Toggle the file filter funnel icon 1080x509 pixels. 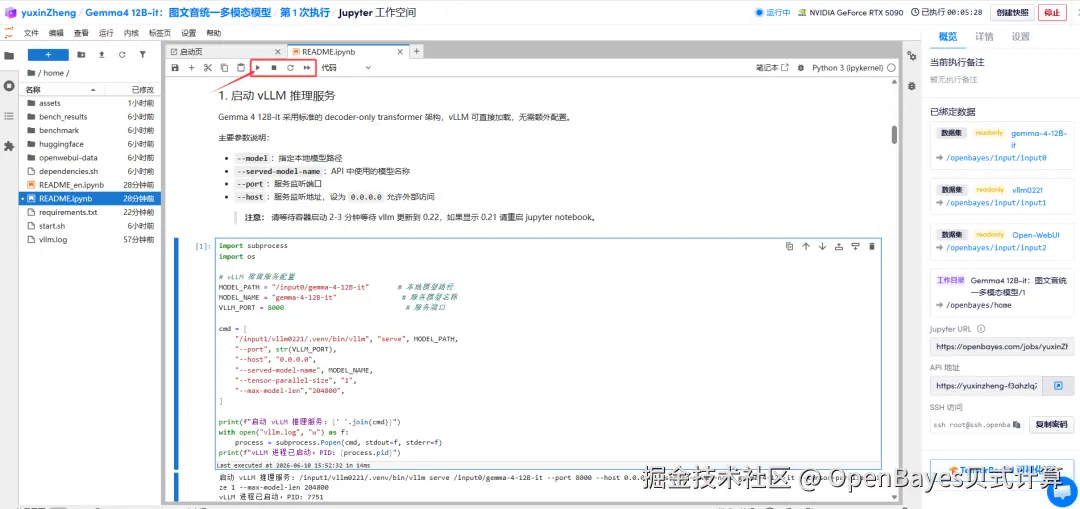coord(143,54)
